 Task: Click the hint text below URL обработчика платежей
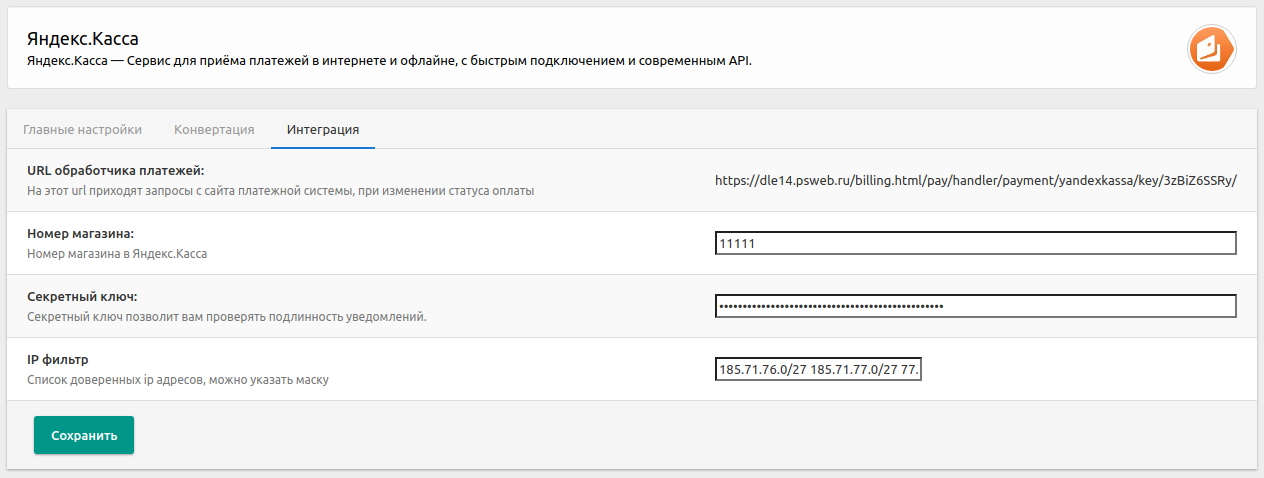(x=280, y=190)
